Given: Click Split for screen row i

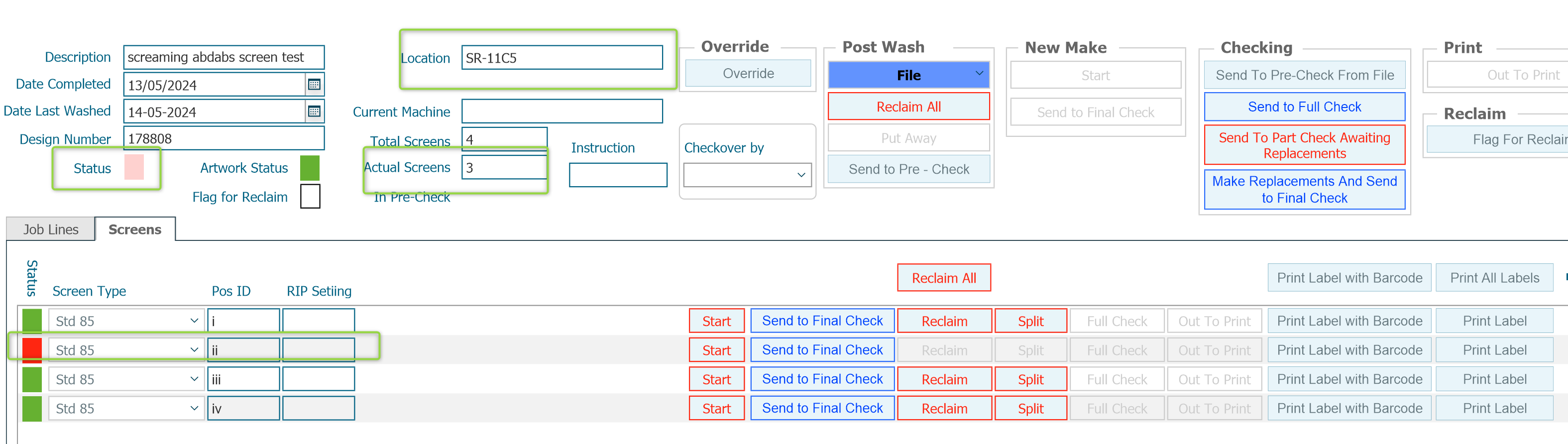Looking at the screenshot, I should pos(1030,321).
